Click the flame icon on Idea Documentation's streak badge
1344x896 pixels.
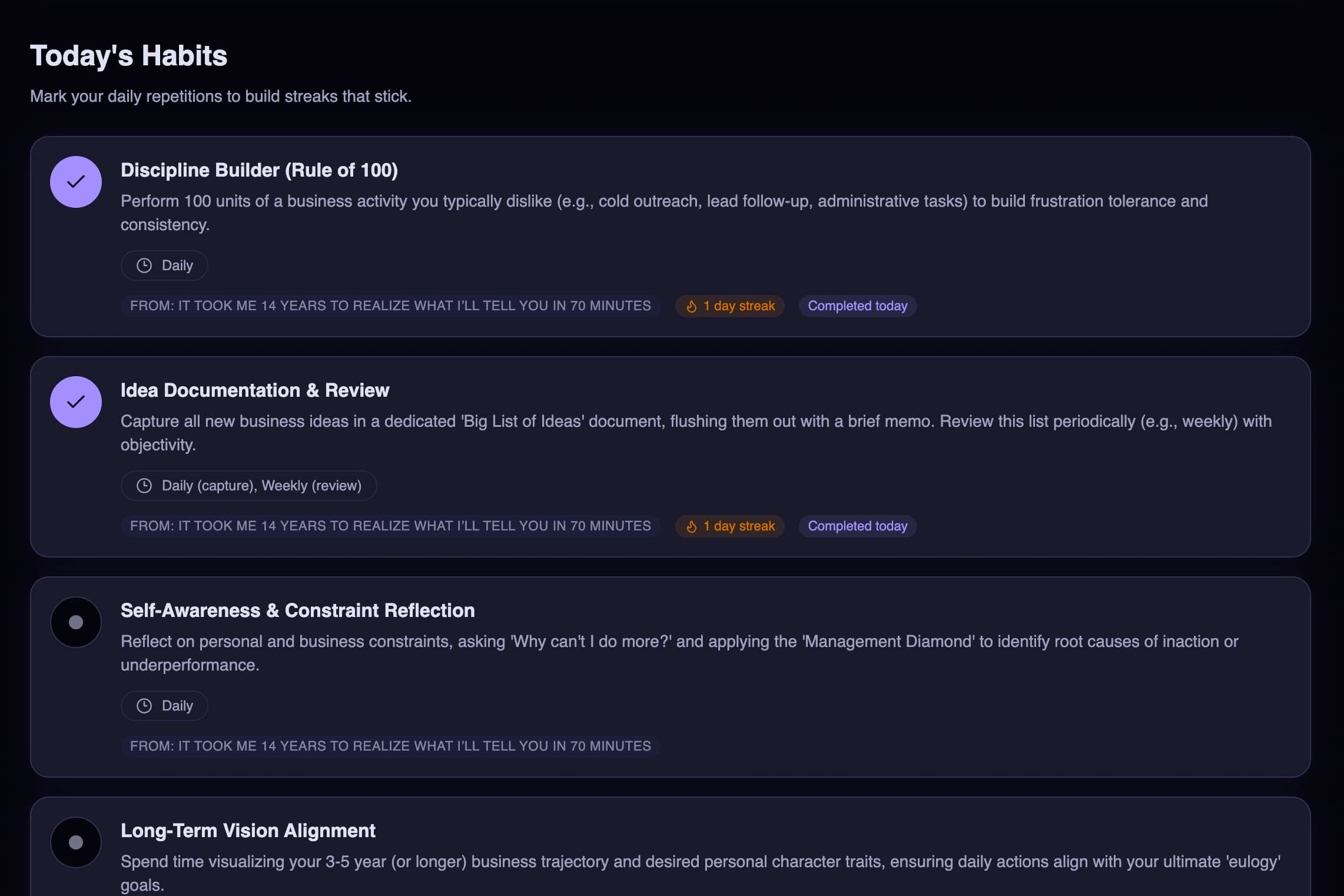(x=691, y=526)
